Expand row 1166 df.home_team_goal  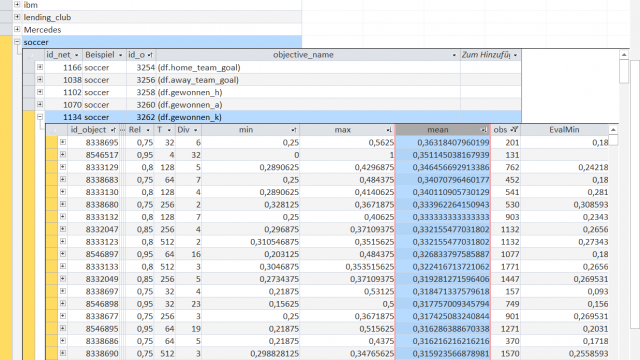click(40, 67)
